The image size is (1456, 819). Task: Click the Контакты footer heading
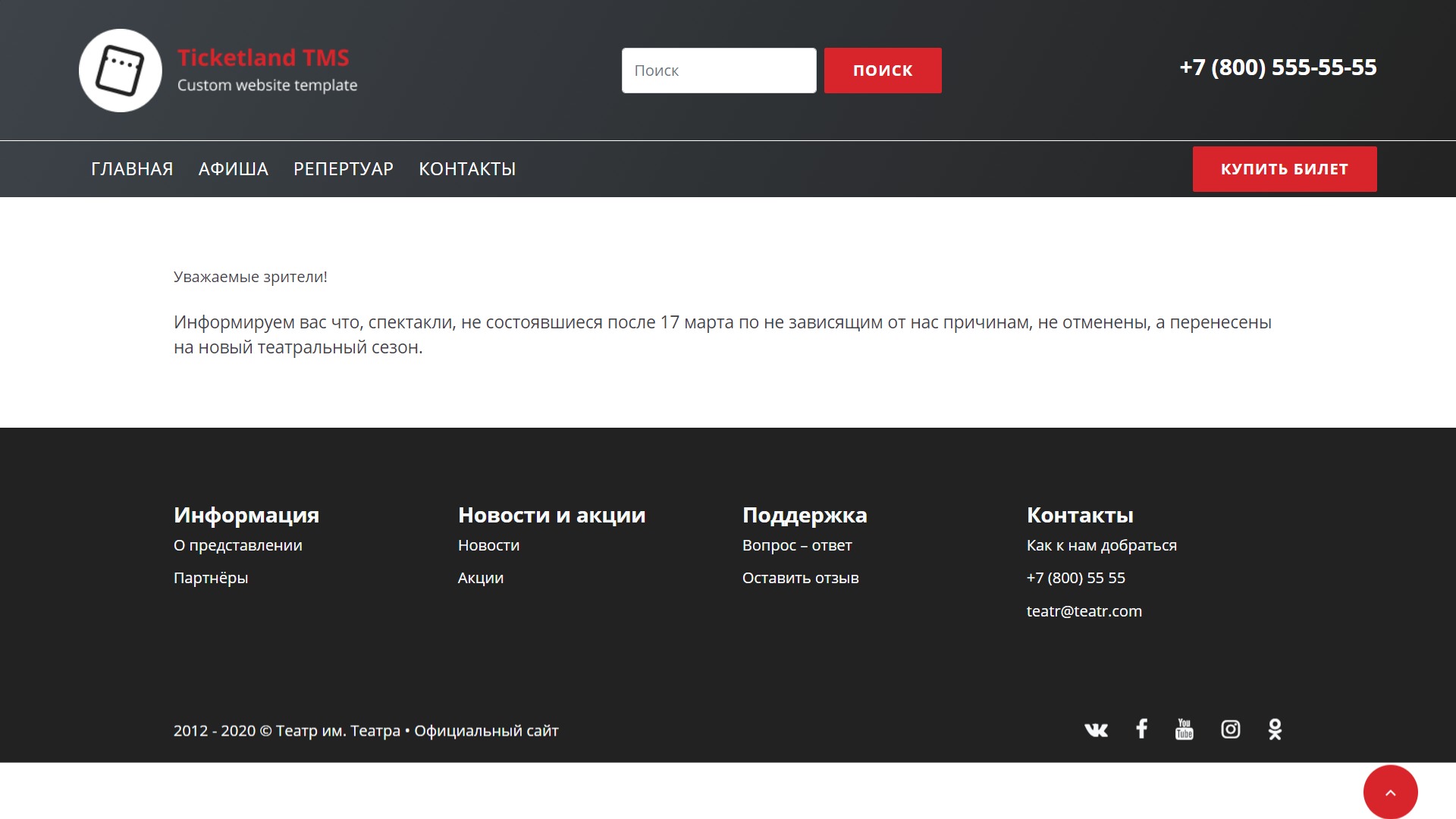(x=1080, y=515)
